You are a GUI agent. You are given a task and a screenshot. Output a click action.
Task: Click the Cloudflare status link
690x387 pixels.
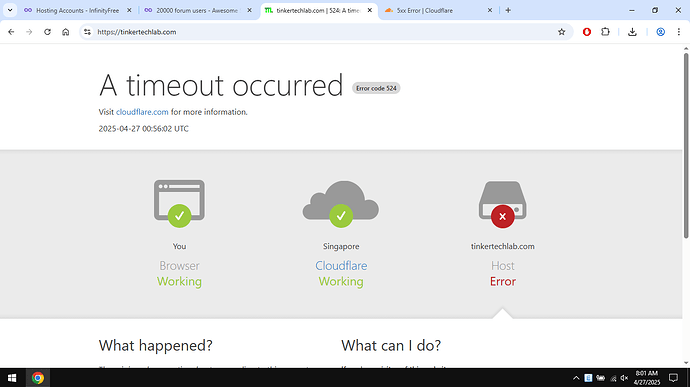[341, 265]
